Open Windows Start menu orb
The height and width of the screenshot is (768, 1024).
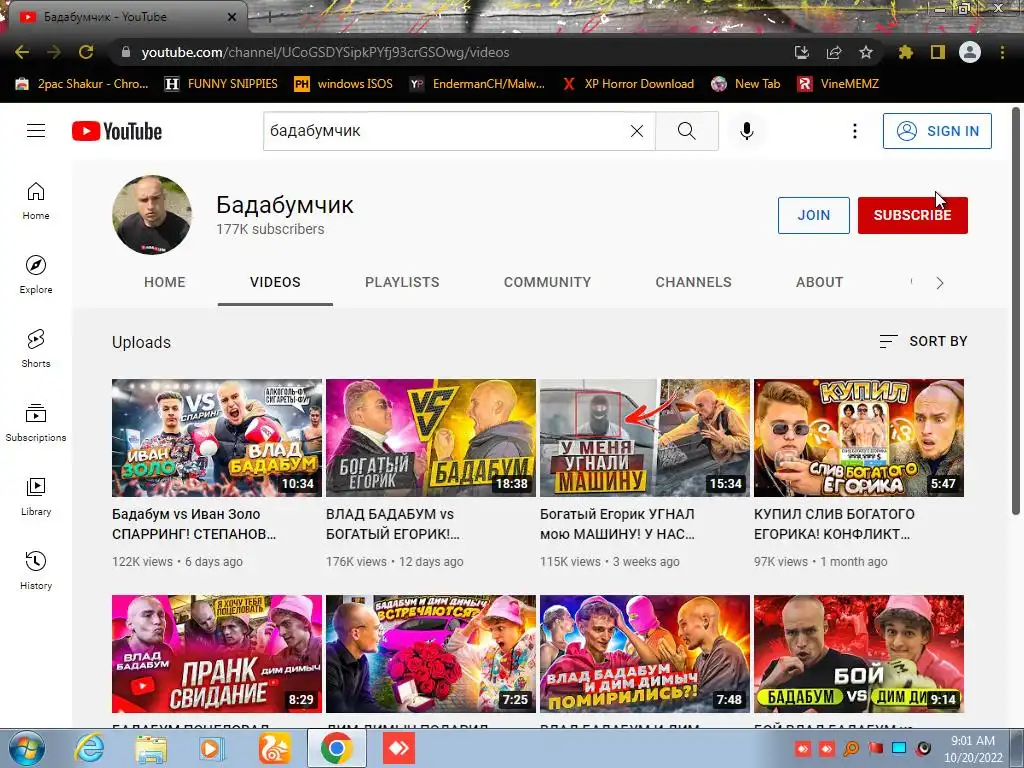(x=26, y=748)
